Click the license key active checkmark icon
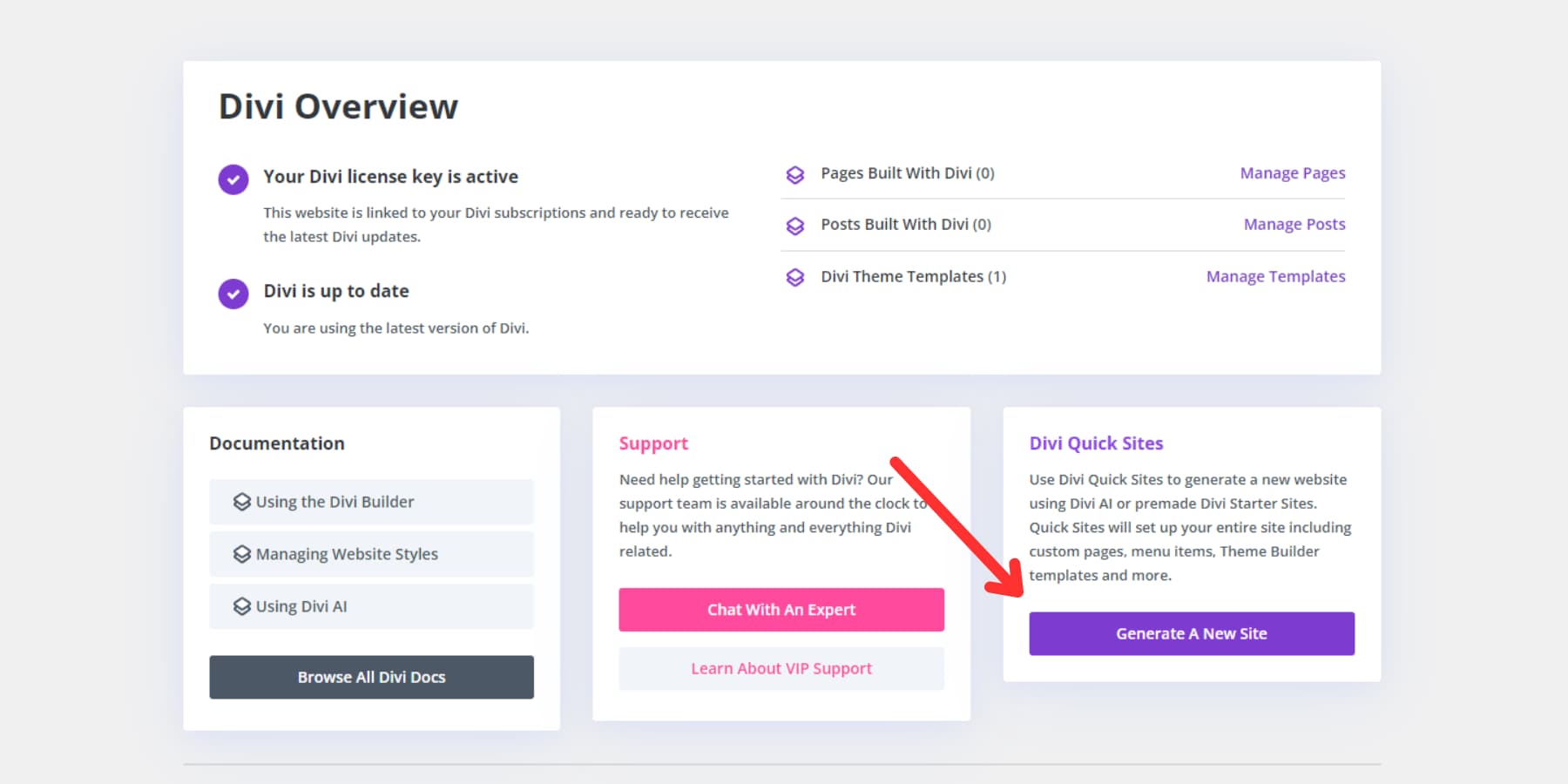The width and height of the screenshot is (1568, 784). click(233, 179)
